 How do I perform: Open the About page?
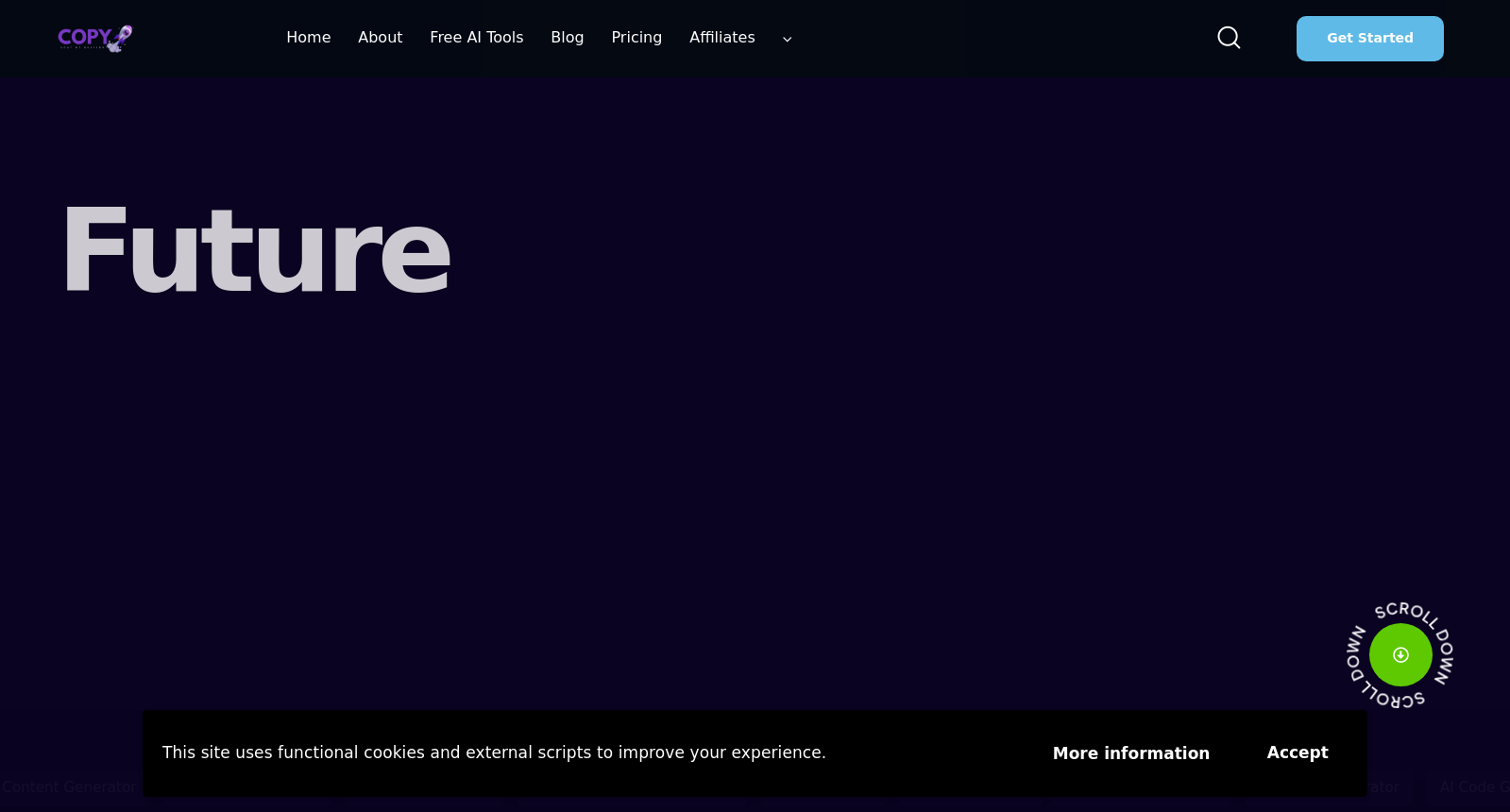click(381, 38)
